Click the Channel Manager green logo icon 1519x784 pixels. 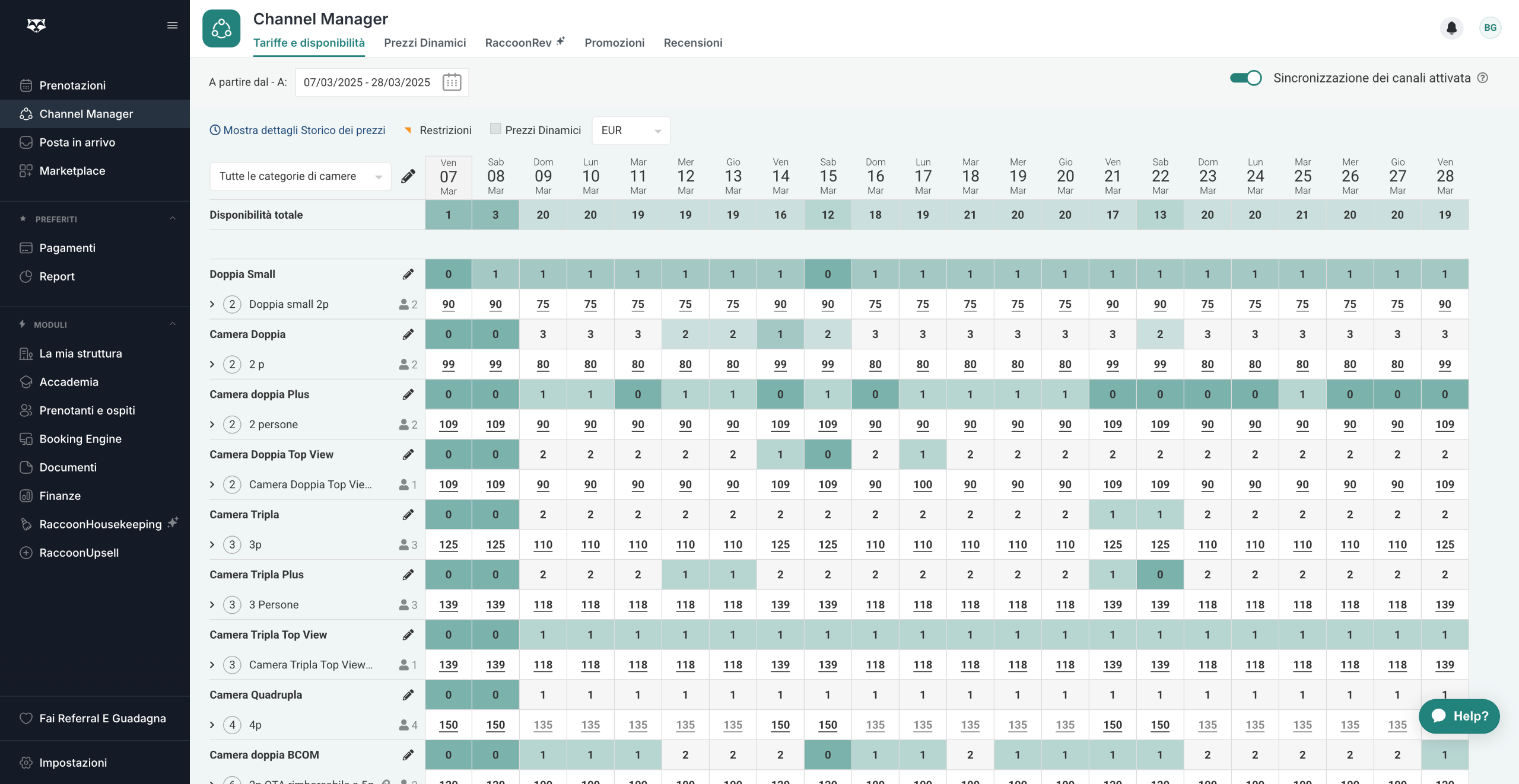(221, 28)
